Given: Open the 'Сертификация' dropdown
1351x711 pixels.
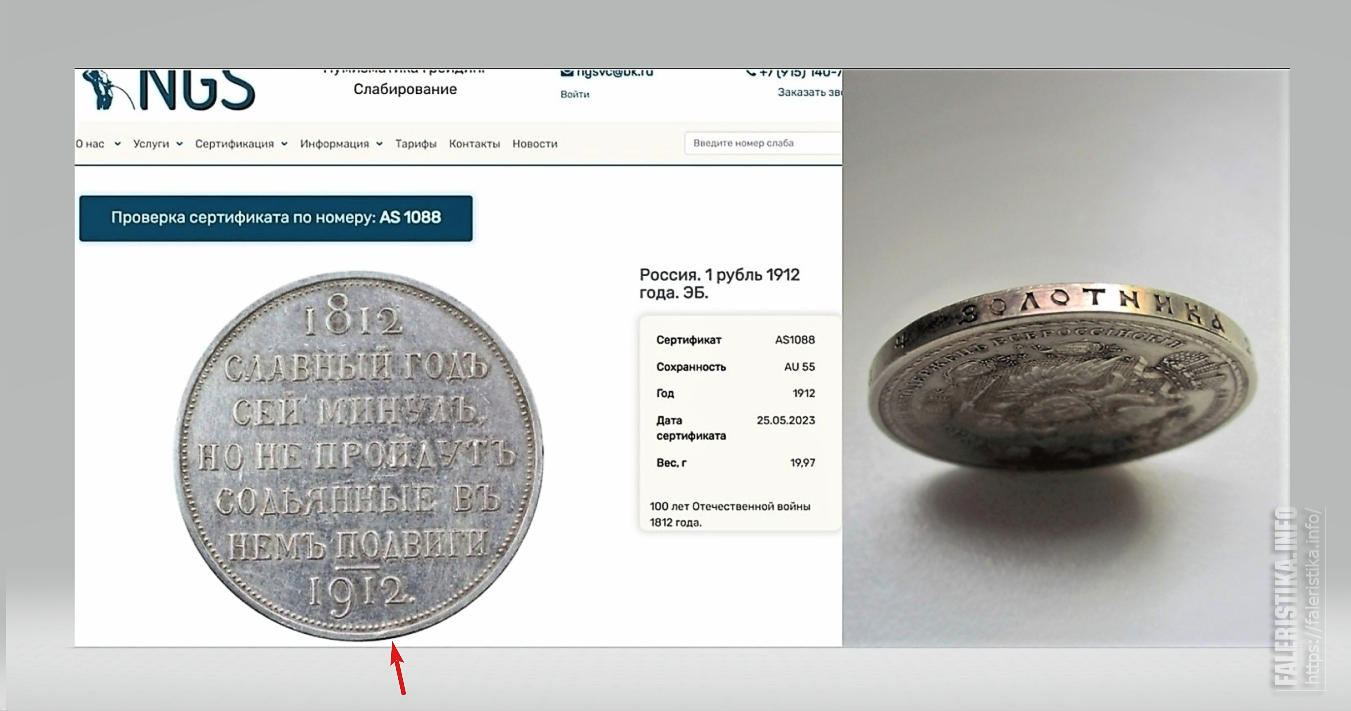Looking at the screenshot, I should pos(241,144).
